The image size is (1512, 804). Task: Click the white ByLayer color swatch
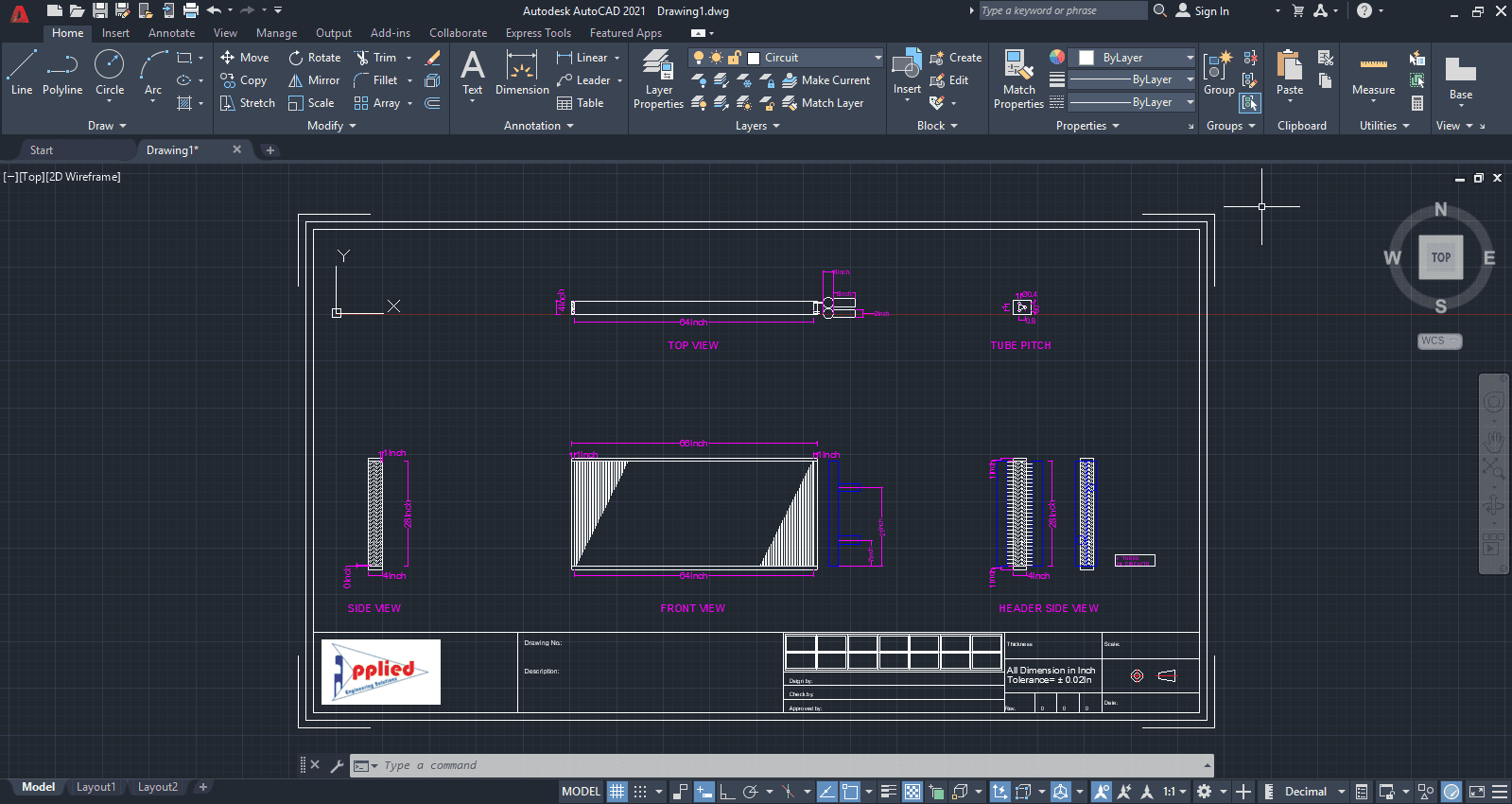point(1086,58)
